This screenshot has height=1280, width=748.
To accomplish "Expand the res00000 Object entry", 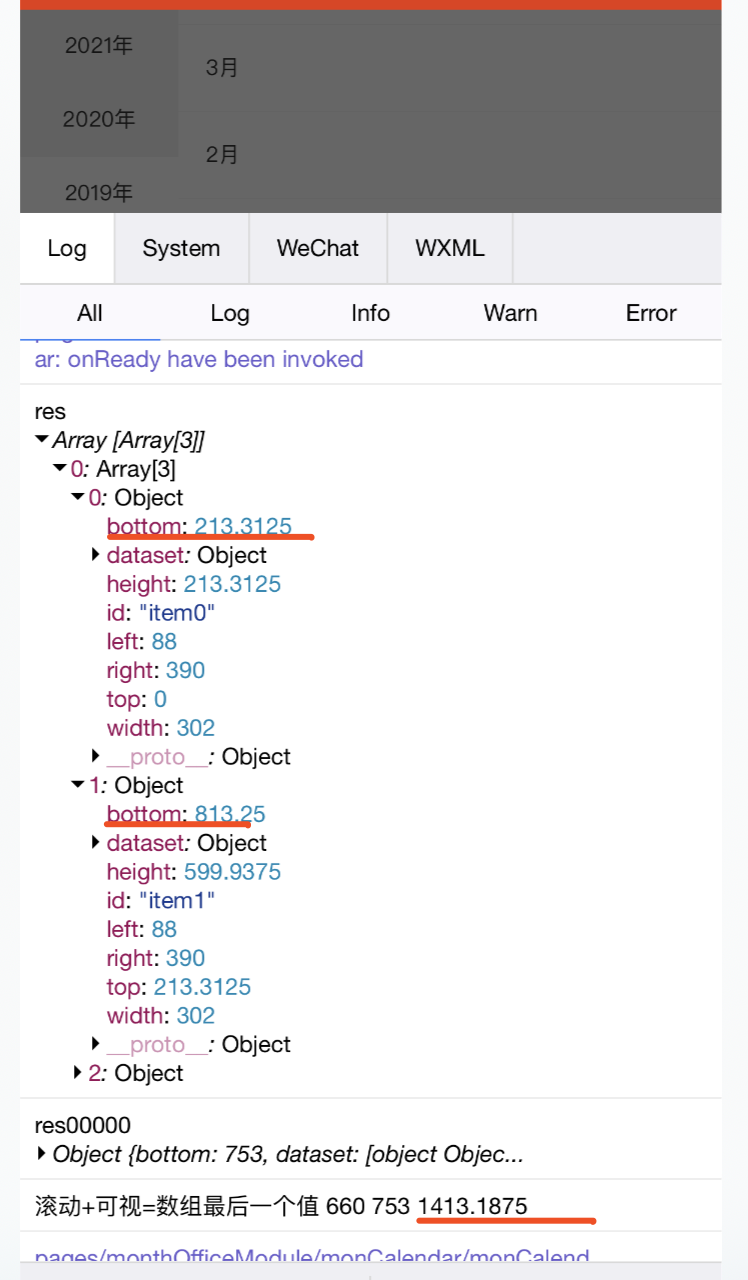I will [40, 1153].
